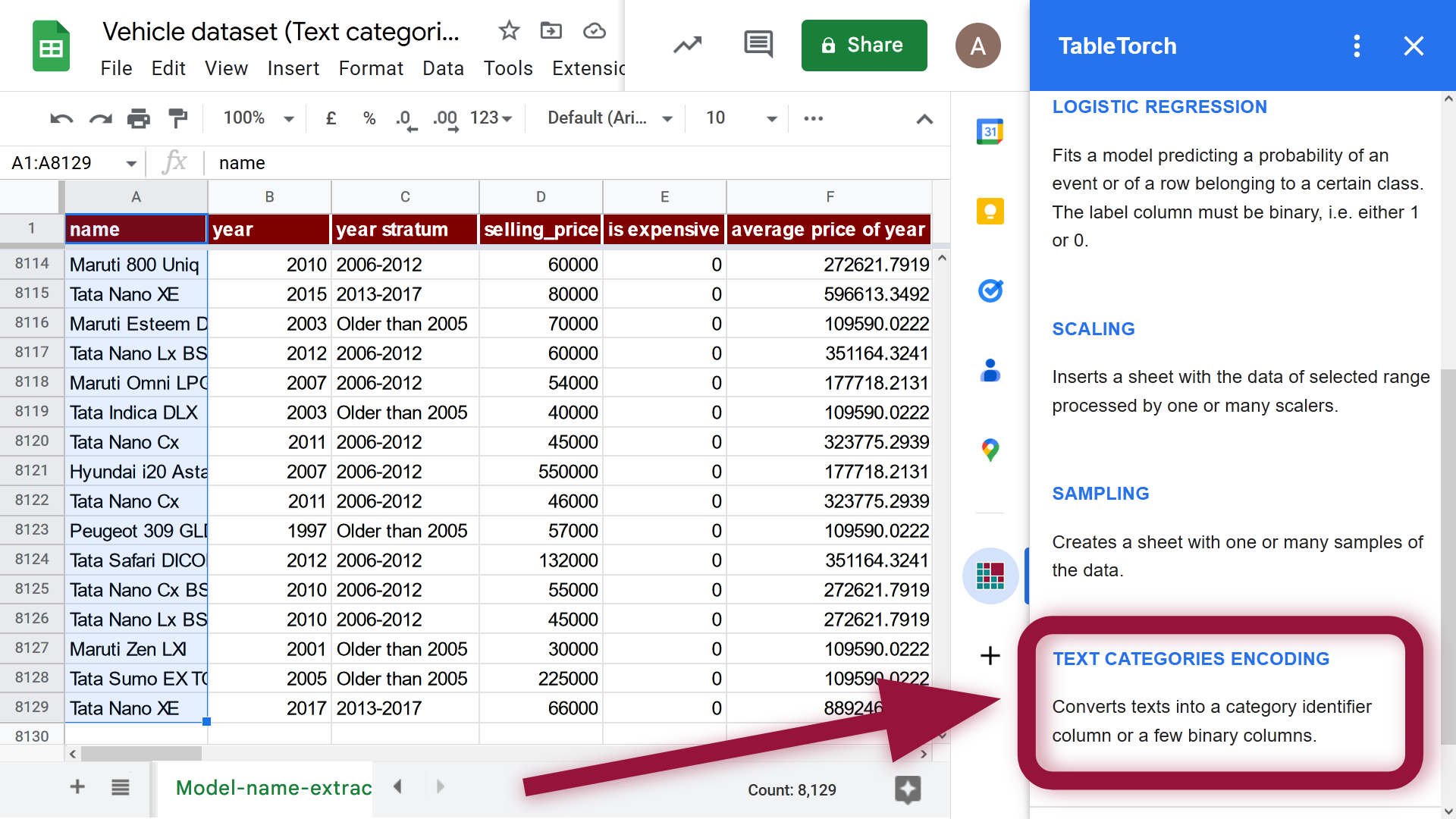Open Google Calendar side panel
The width and height of the screenshot is (1456, 819).
pos(990,132)
